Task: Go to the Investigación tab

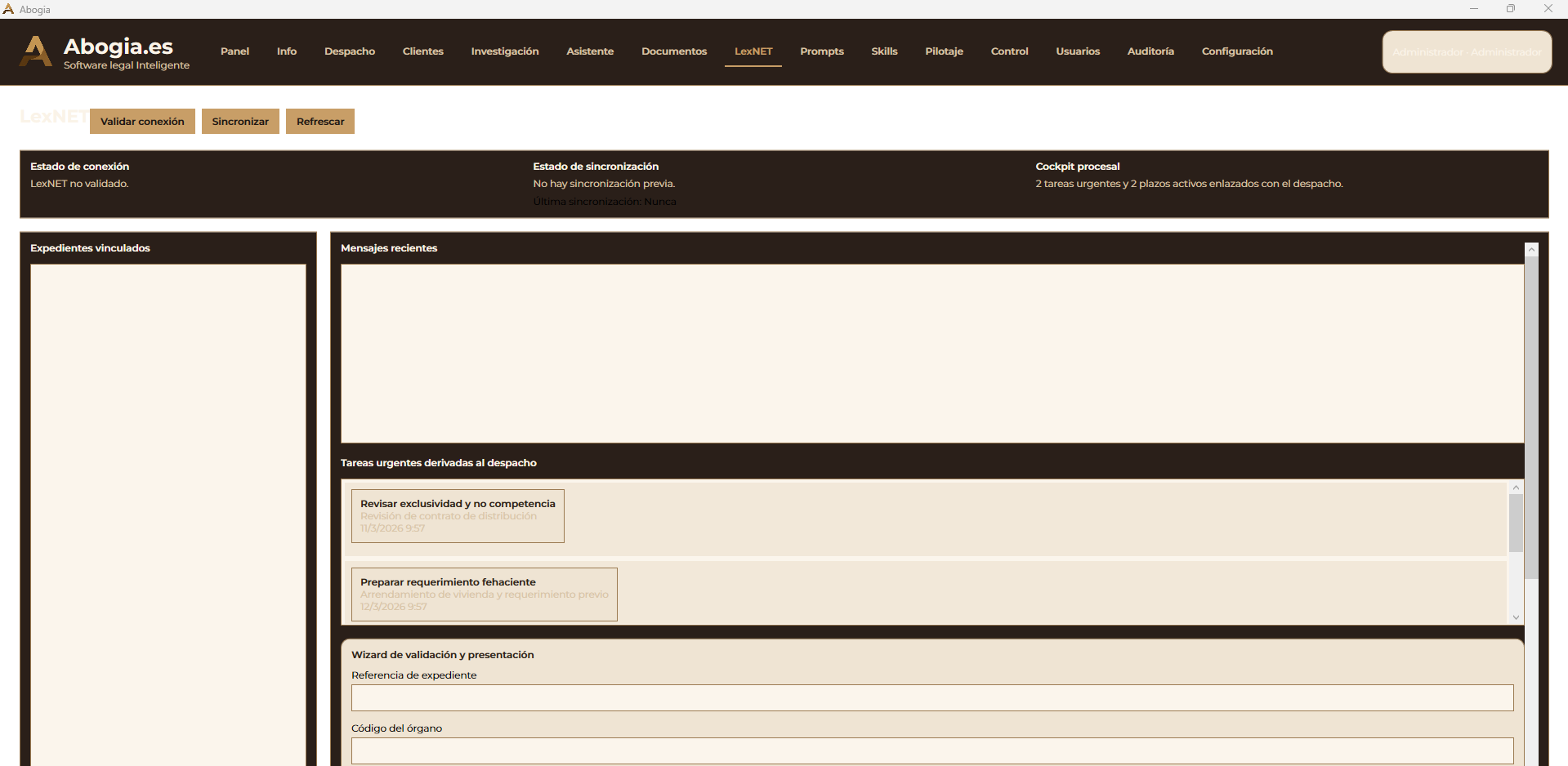Action: 504,51
